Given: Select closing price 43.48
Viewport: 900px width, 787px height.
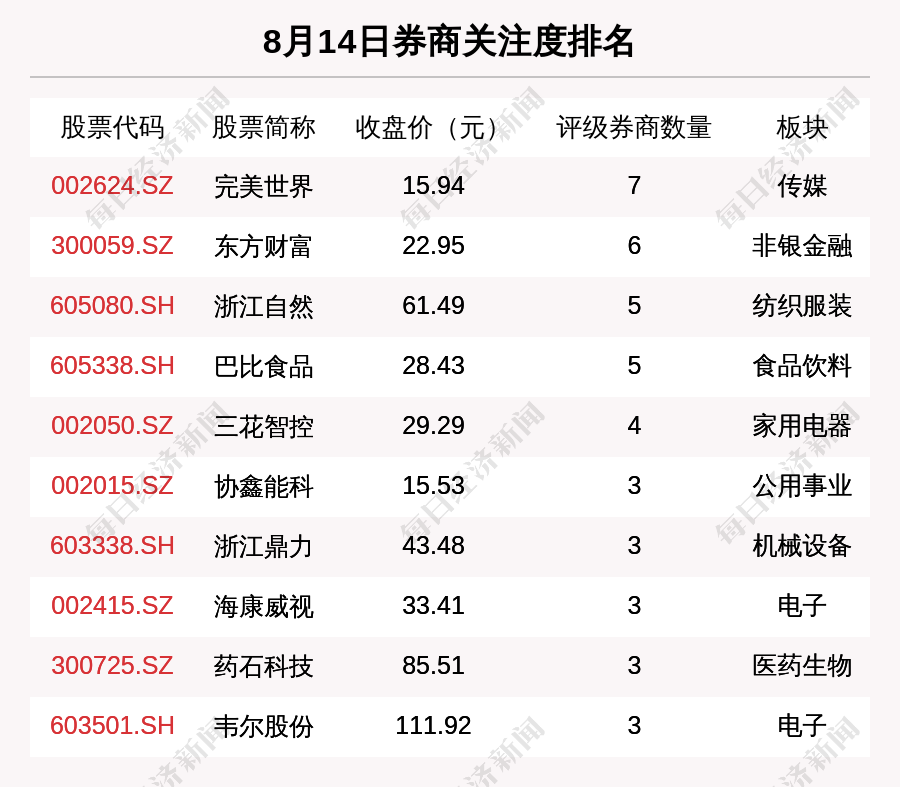Looking at the screenshot, I should pos(433,546).
